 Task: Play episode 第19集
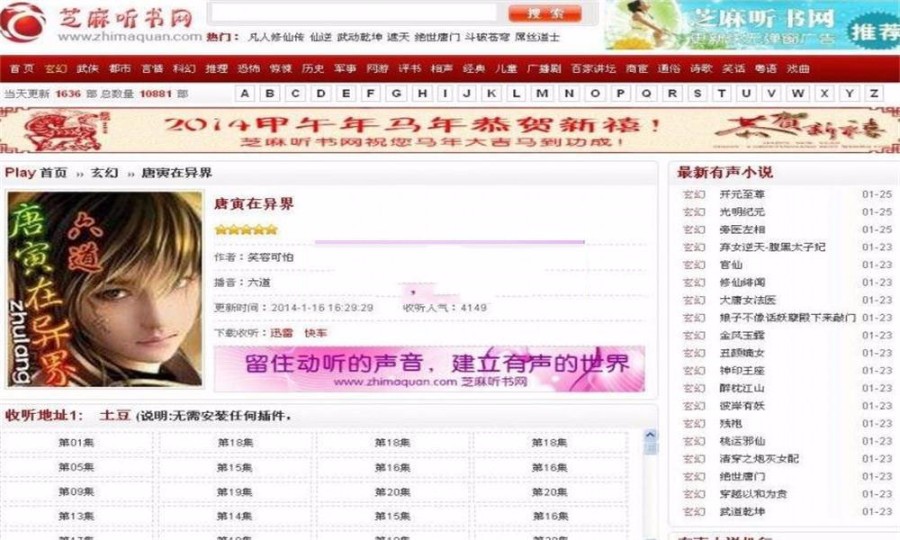click(234, 492)
